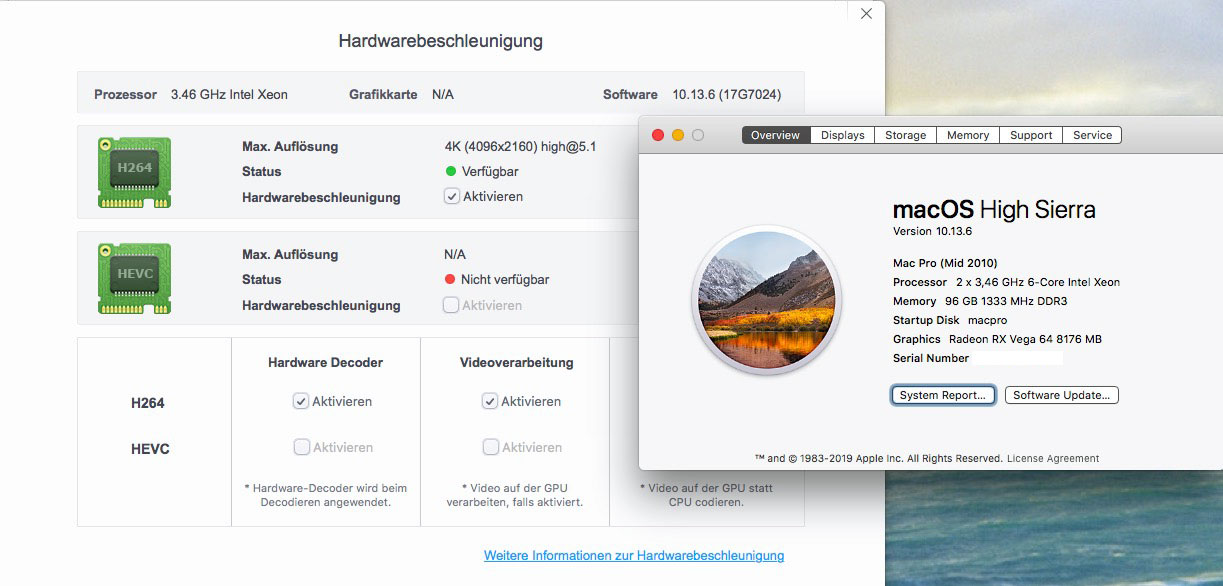Switch to the Memory tab

click(x=968, y=135)
